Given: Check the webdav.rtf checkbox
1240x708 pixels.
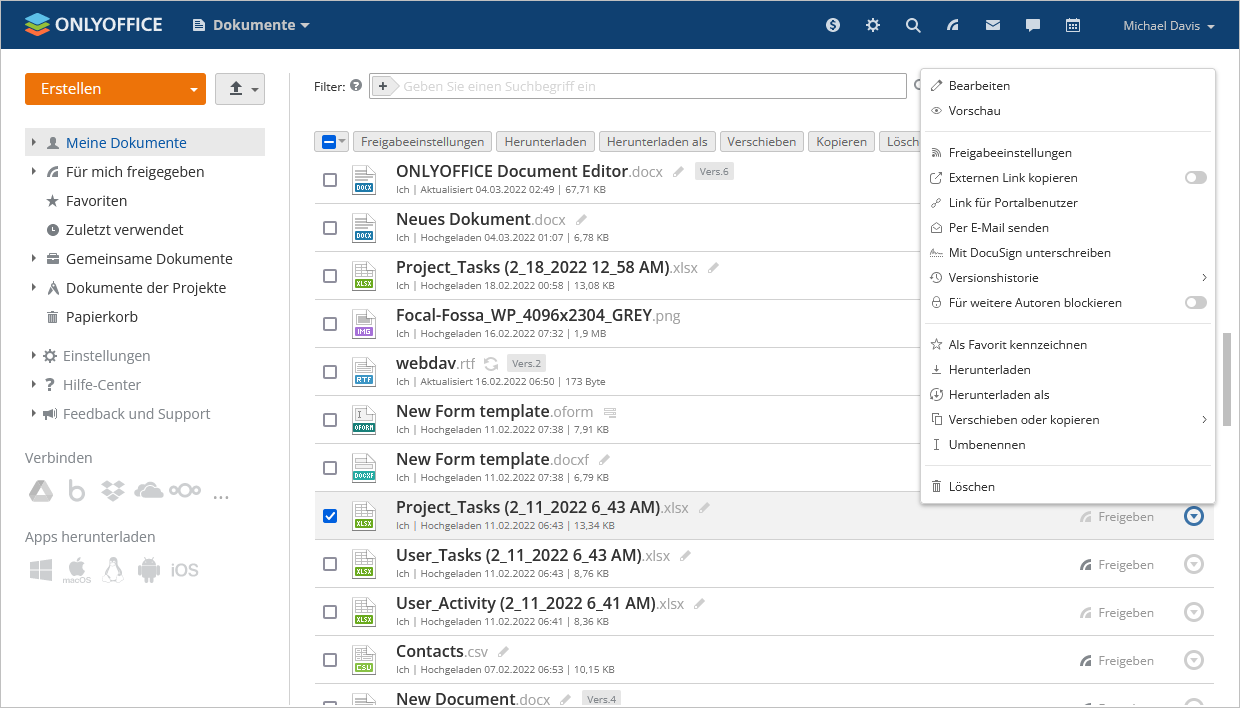Looking at the screenshot, I should 330,372.
